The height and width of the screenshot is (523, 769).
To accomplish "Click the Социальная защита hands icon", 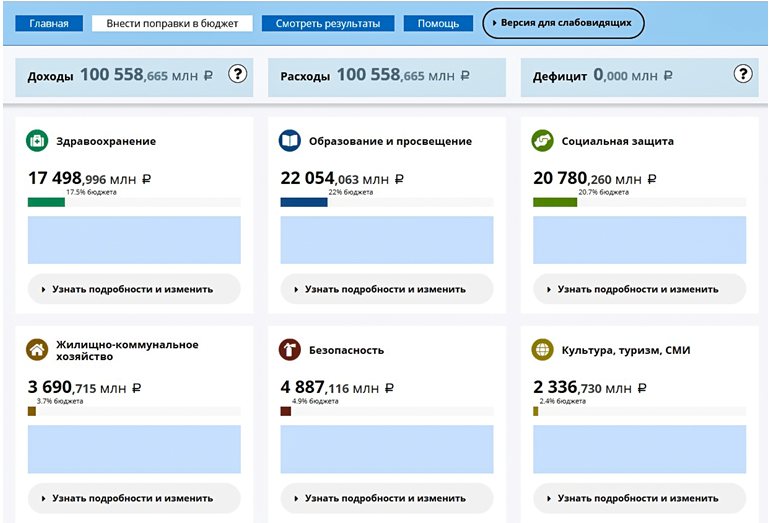I will click(543, 142).
